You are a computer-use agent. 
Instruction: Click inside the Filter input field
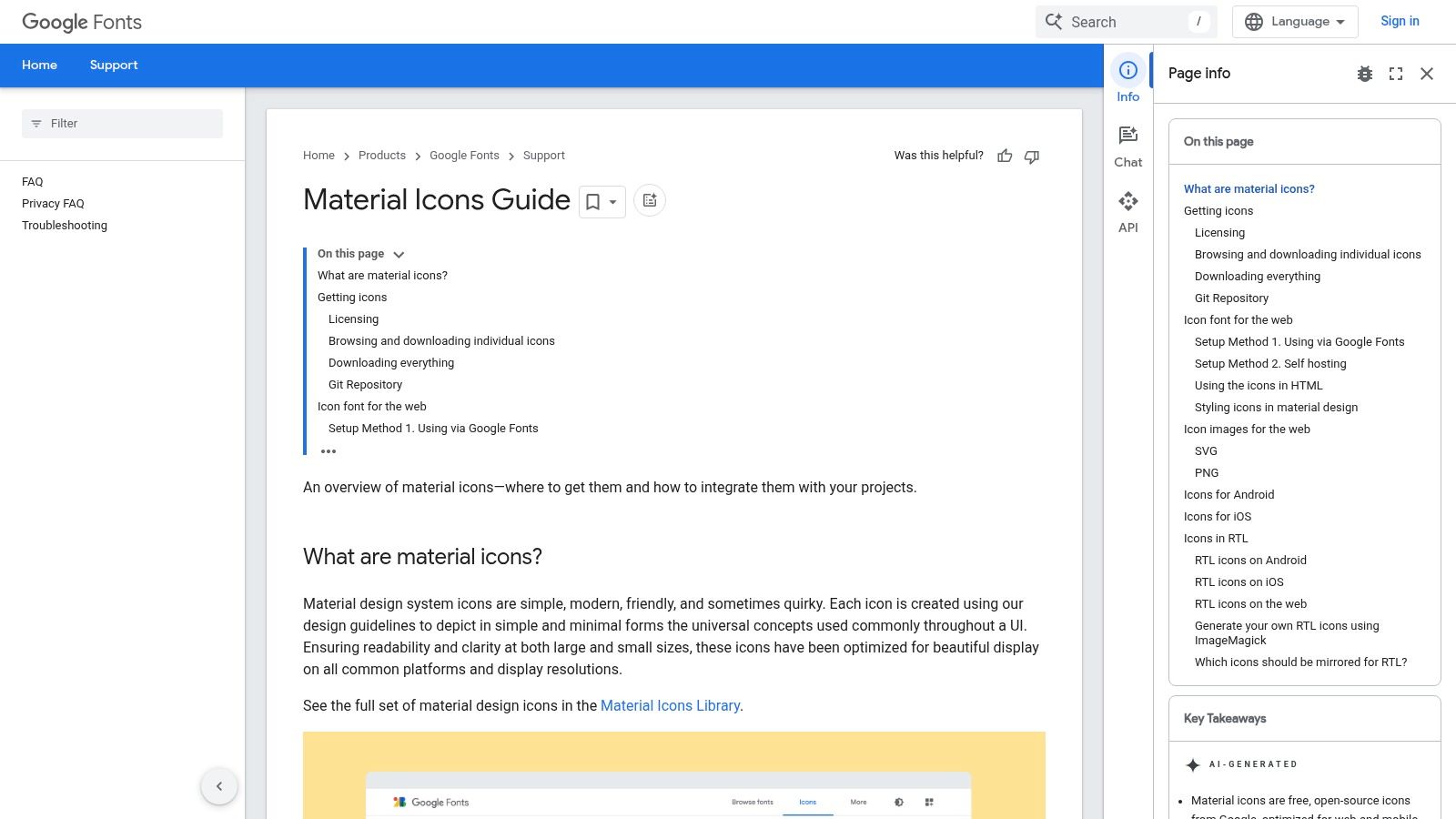coord(122,123)
